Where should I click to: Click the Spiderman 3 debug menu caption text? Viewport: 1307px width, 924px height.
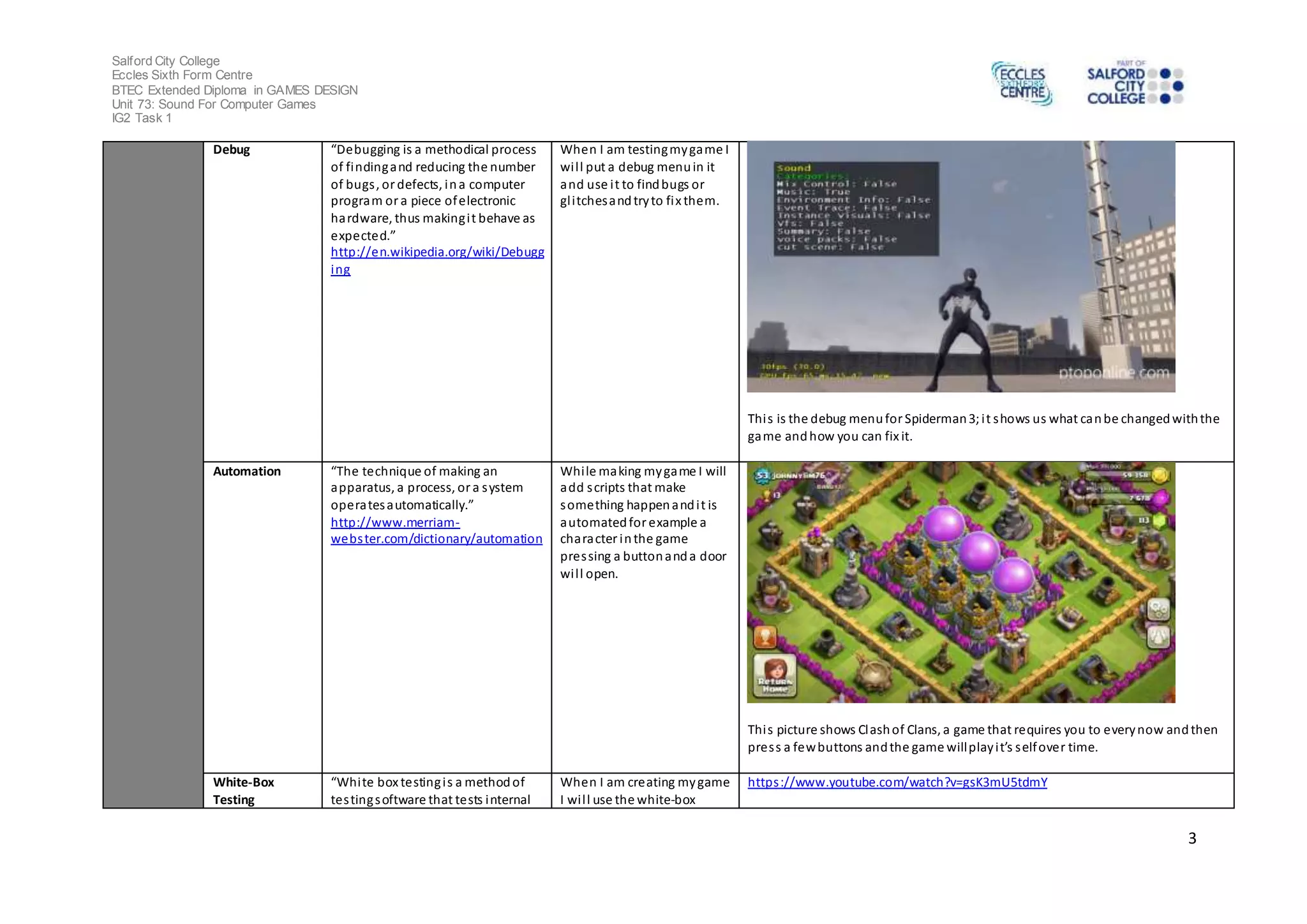(983, 428)
